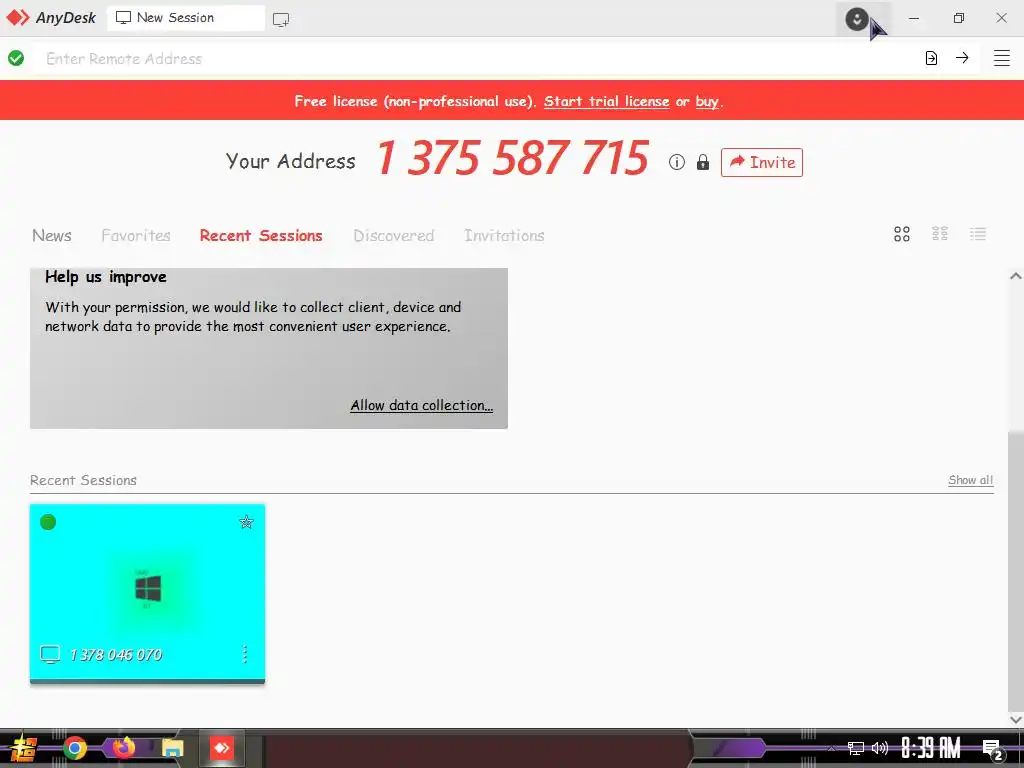Click the green online status dot

[48, 522]
